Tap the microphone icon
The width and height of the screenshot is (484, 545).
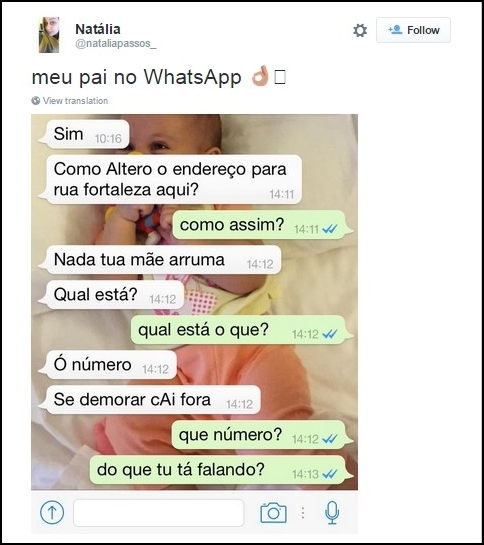tap(332, 512)
